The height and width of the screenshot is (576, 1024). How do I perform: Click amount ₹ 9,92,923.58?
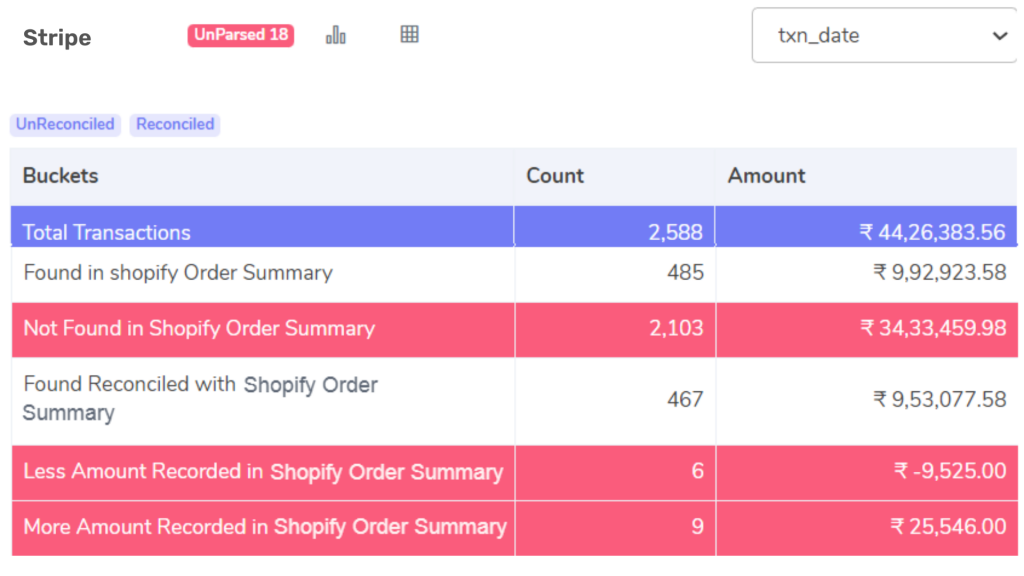(940, 272)
